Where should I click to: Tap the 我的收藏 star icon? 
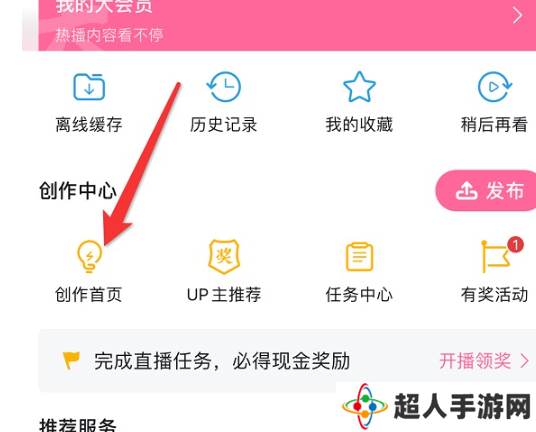[x=359, y=87]
